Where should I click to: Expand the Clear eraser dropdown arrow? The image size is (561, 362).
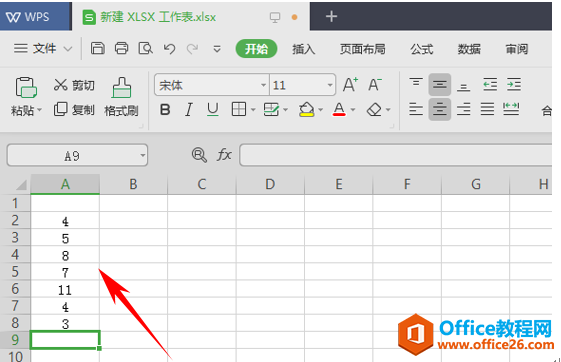click(388, 110)
